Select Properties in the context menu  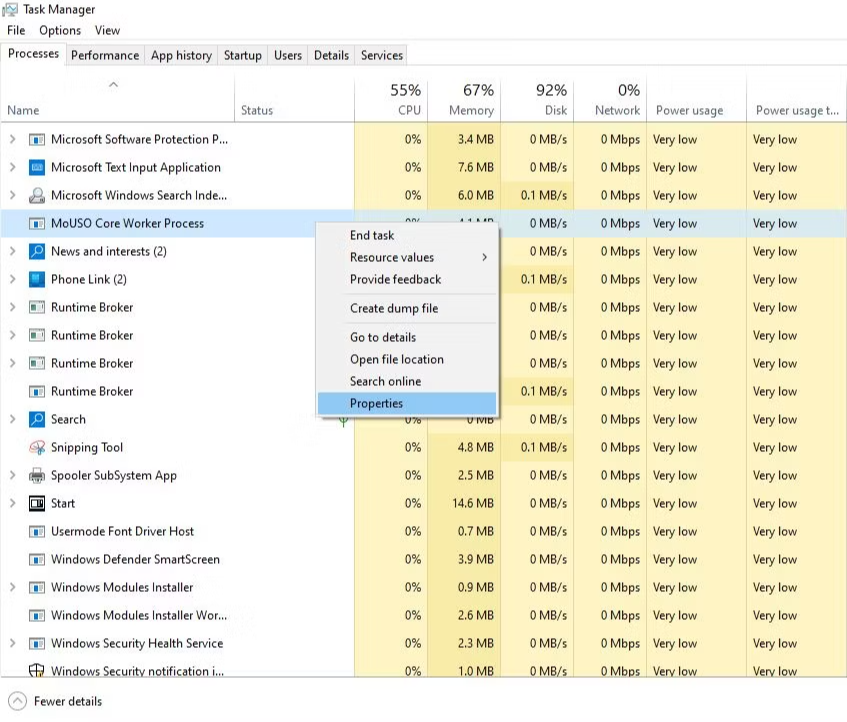407,403
